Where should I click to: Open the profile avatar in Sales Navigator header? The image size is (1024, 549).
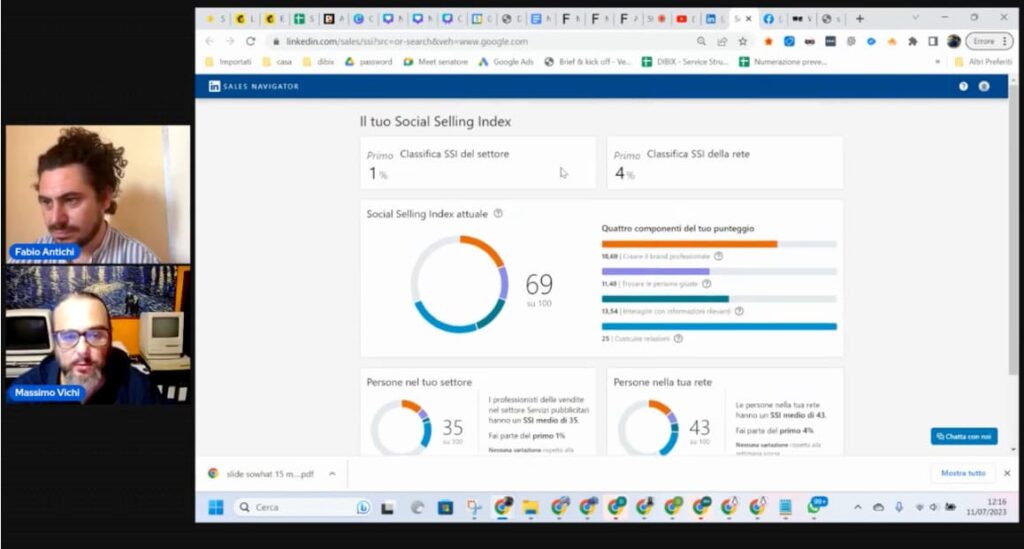(x=984, y=86)
